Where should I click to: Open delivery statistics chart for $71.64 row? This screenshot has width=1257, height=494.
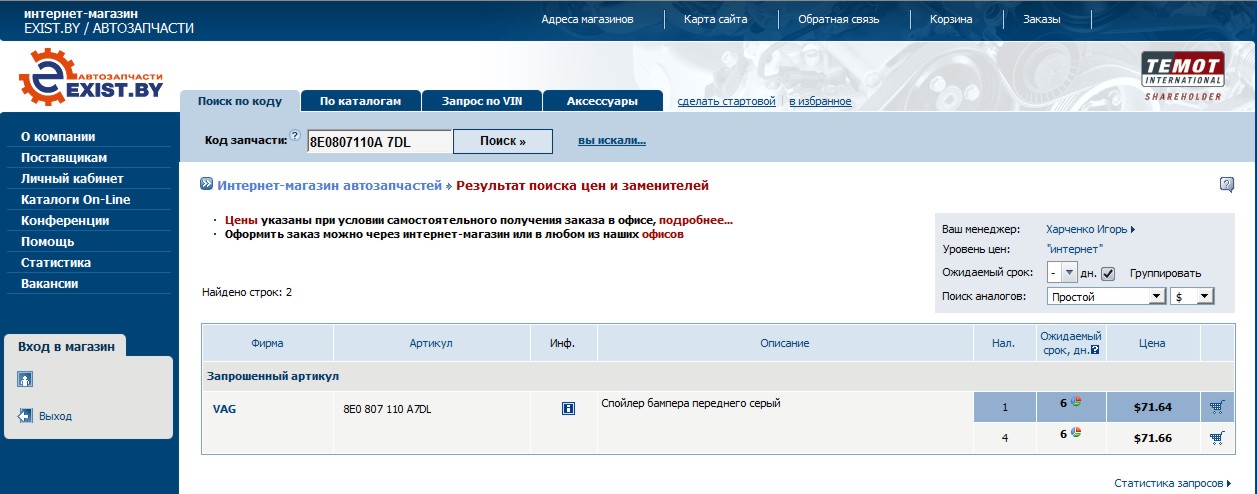[1076, 402]
